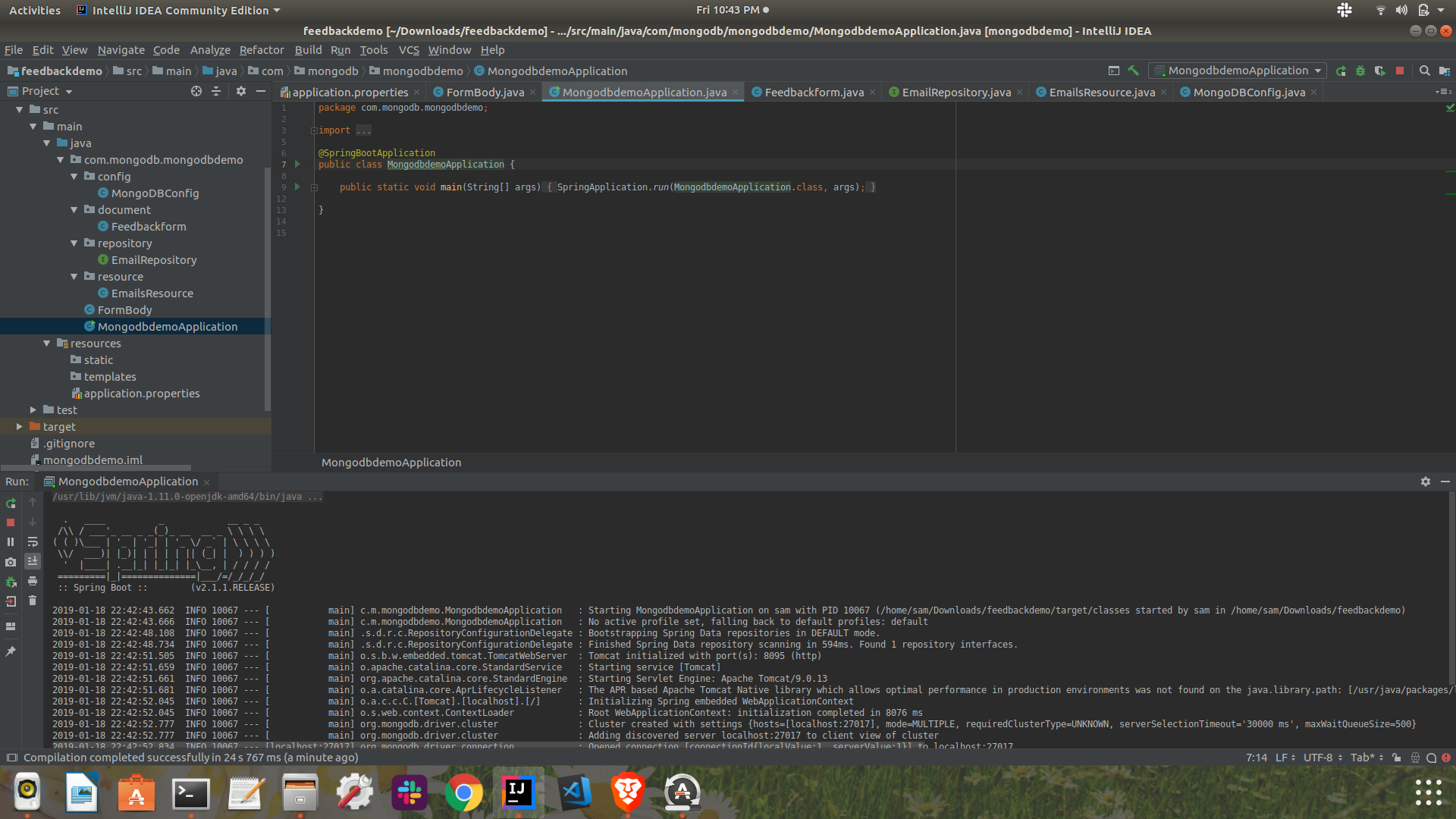Image resolution: width=1456 pixels, height=819 pixels.
Task: Clear console with the trash icon
Action: coord(33,601)
